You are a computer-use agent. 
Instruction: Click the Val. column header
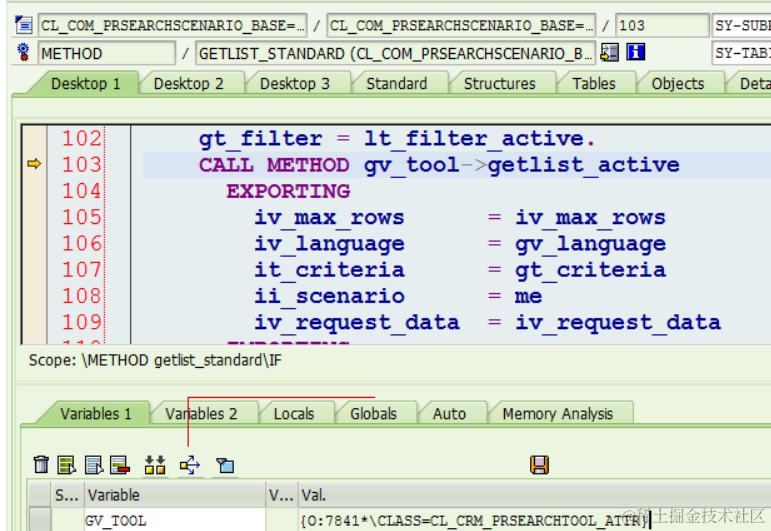pos(534,495)
